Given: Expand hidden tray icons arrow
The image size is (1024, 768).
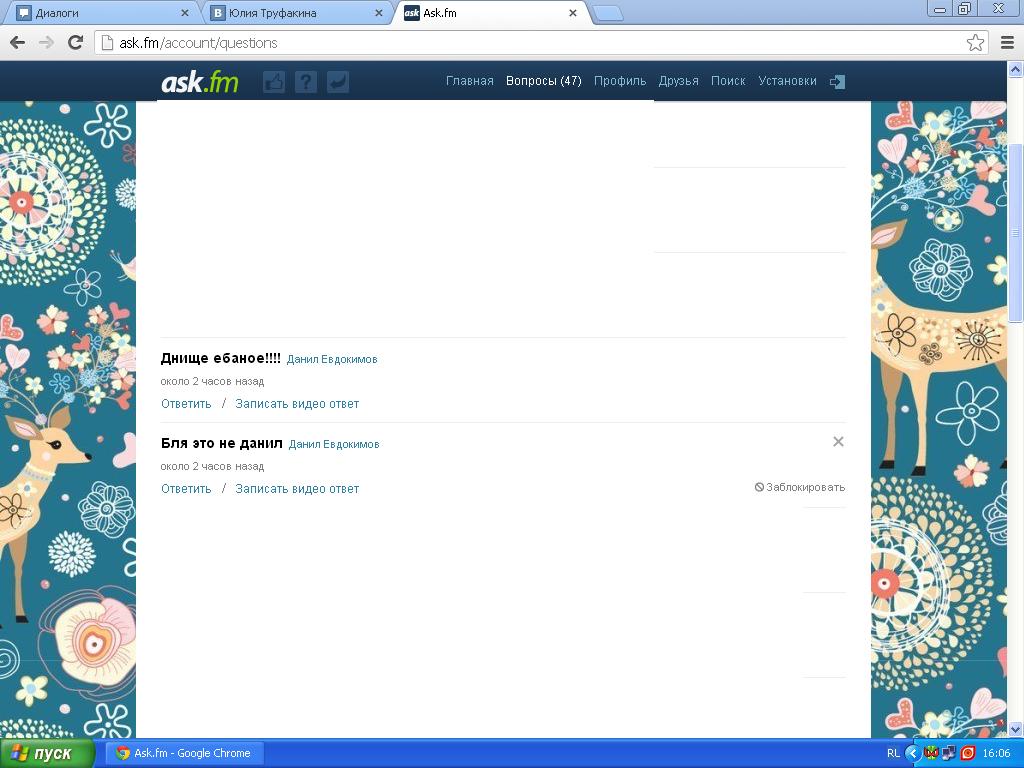Looking at the screenshot, I should (x=912, y=754).
